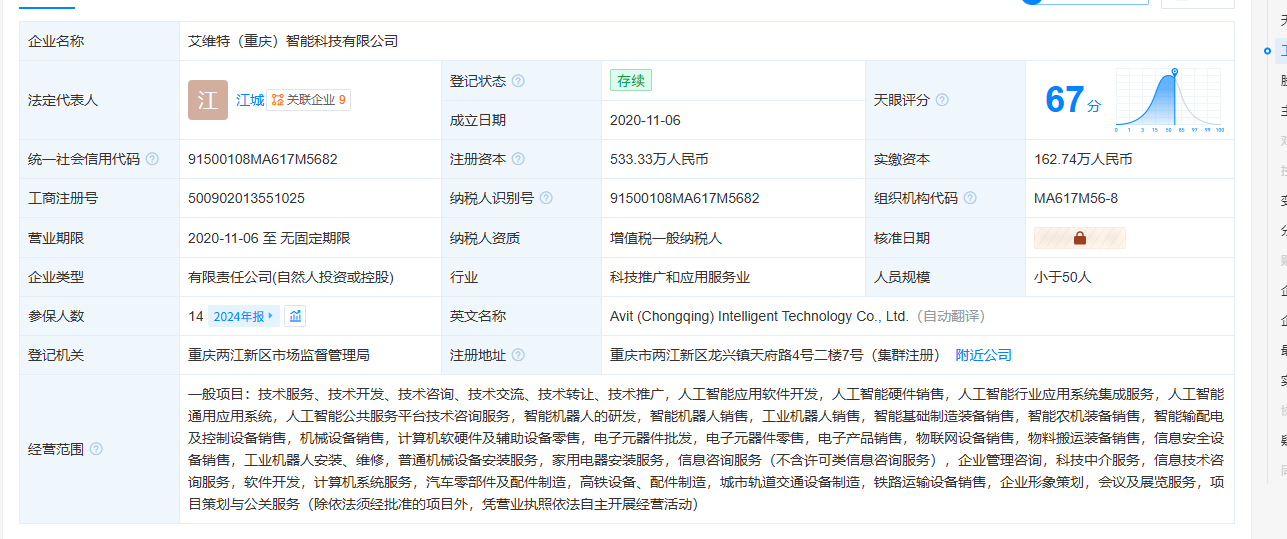
Task: Click the help icon beside 注册地址
Action: coord(518,355)
